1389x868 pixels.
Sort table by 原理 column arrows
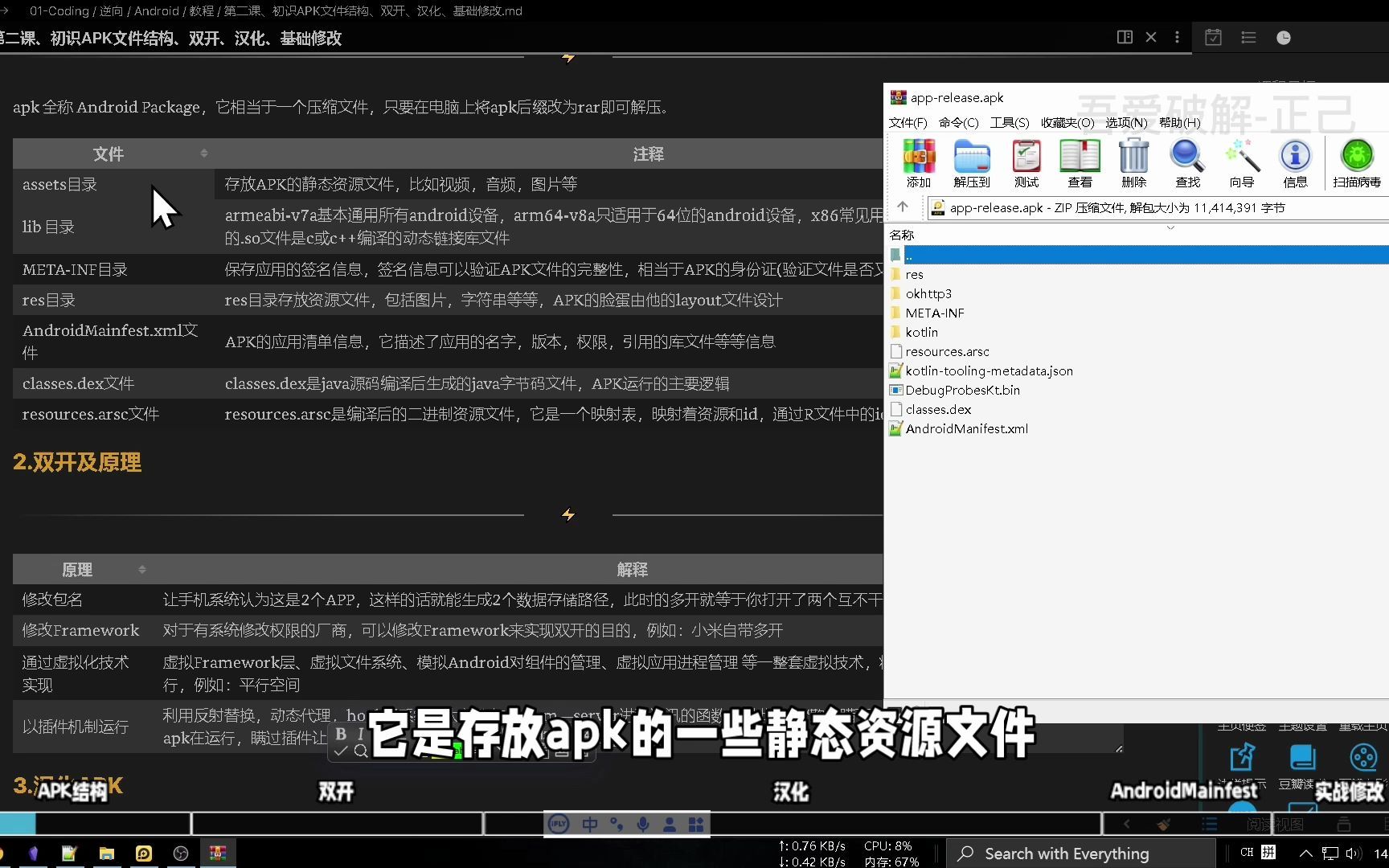pos(142,569)
